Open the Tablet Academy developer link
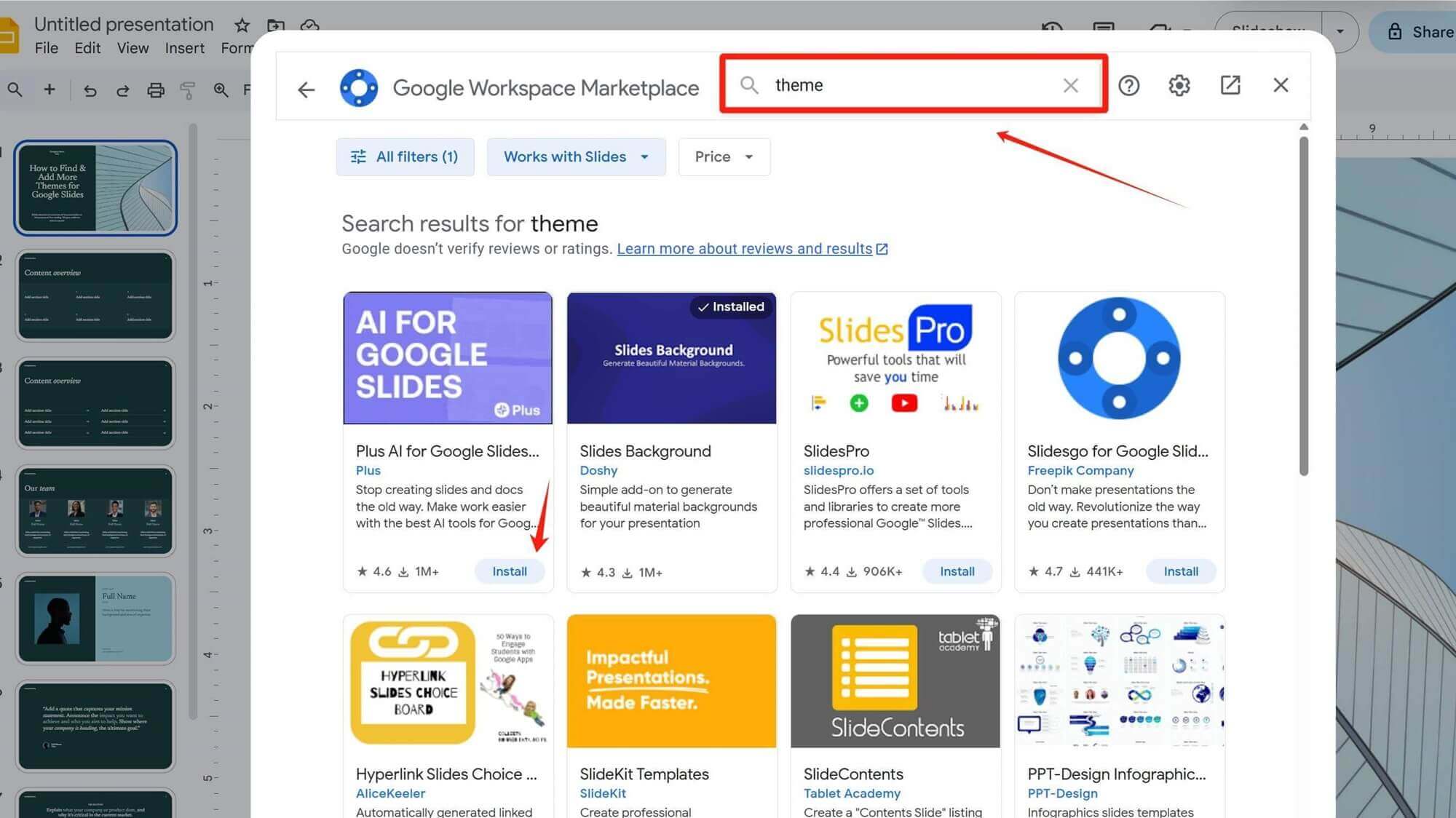 point(852,793)
